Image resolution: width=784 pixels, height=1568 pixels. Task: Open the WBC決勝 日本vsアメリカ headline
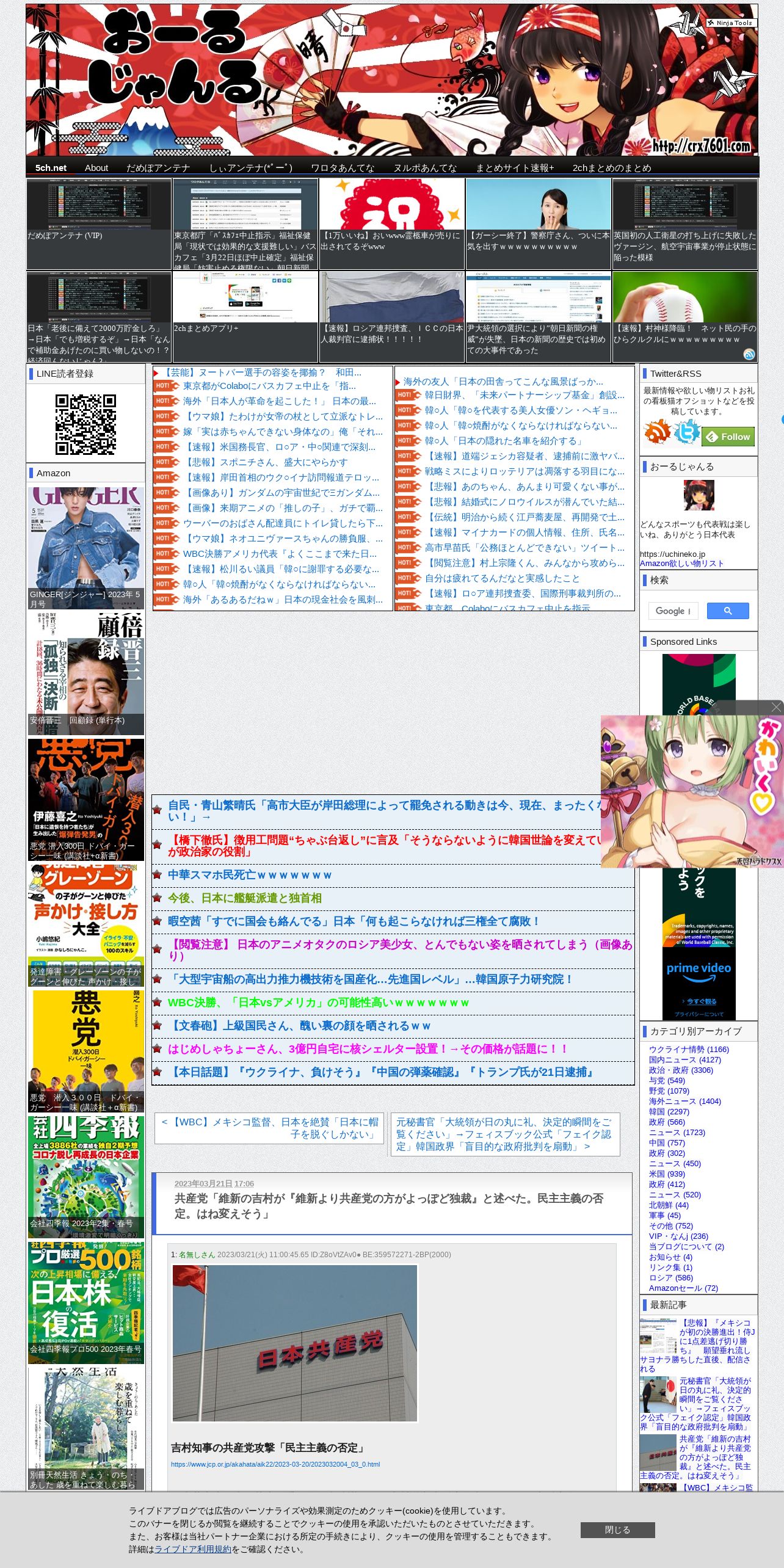point(319,1003)
